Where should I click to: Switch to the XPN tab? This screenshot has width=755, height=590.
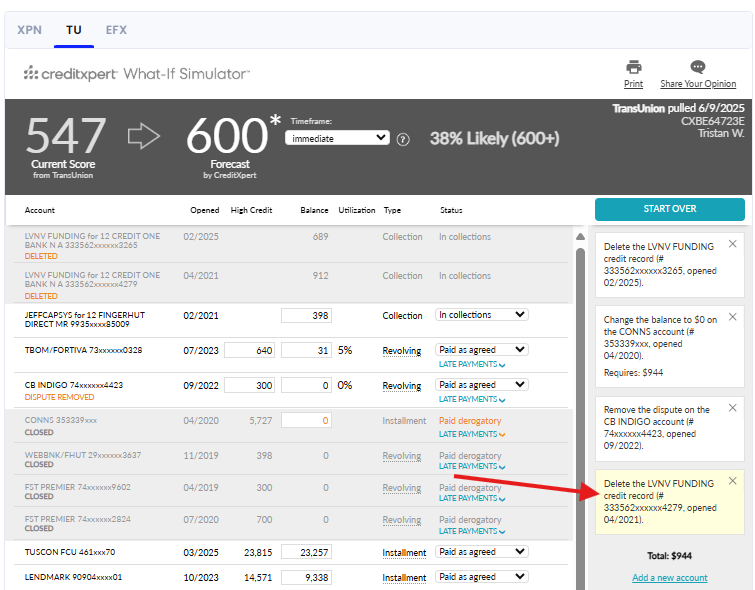coord(30,30)
